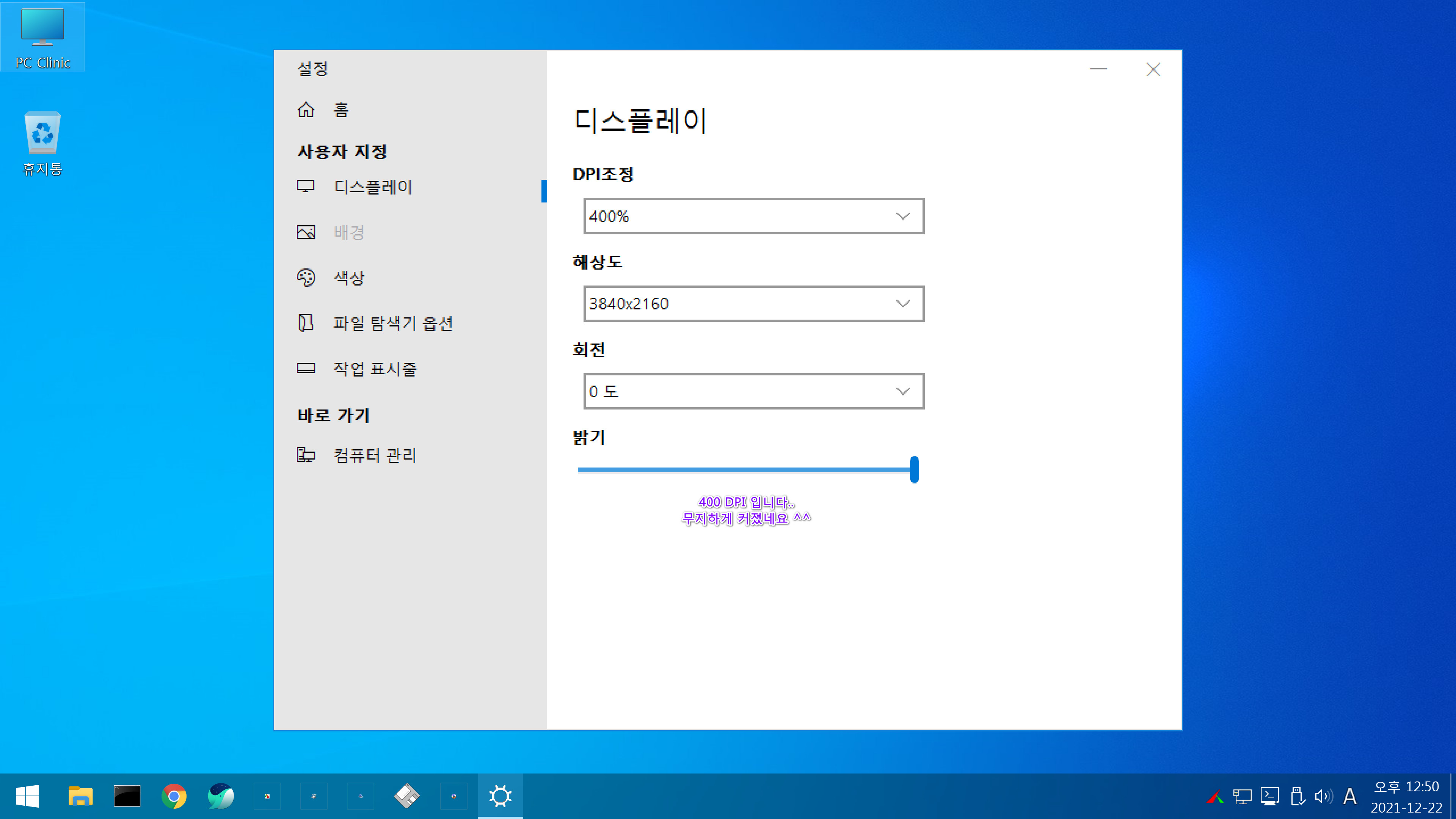
Task: Open the PC Clinic desktop icon
Action: (x=42, y=37)
